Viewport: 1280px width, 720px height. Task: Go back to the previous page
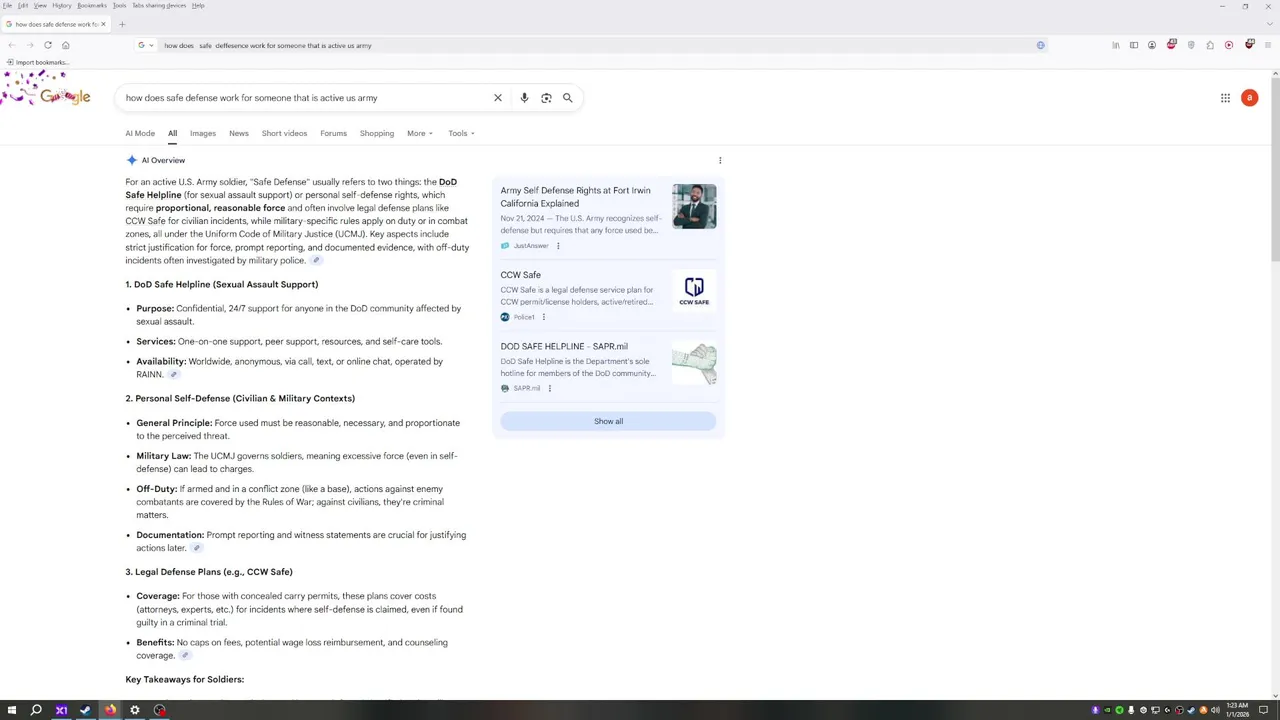point(11,45)
